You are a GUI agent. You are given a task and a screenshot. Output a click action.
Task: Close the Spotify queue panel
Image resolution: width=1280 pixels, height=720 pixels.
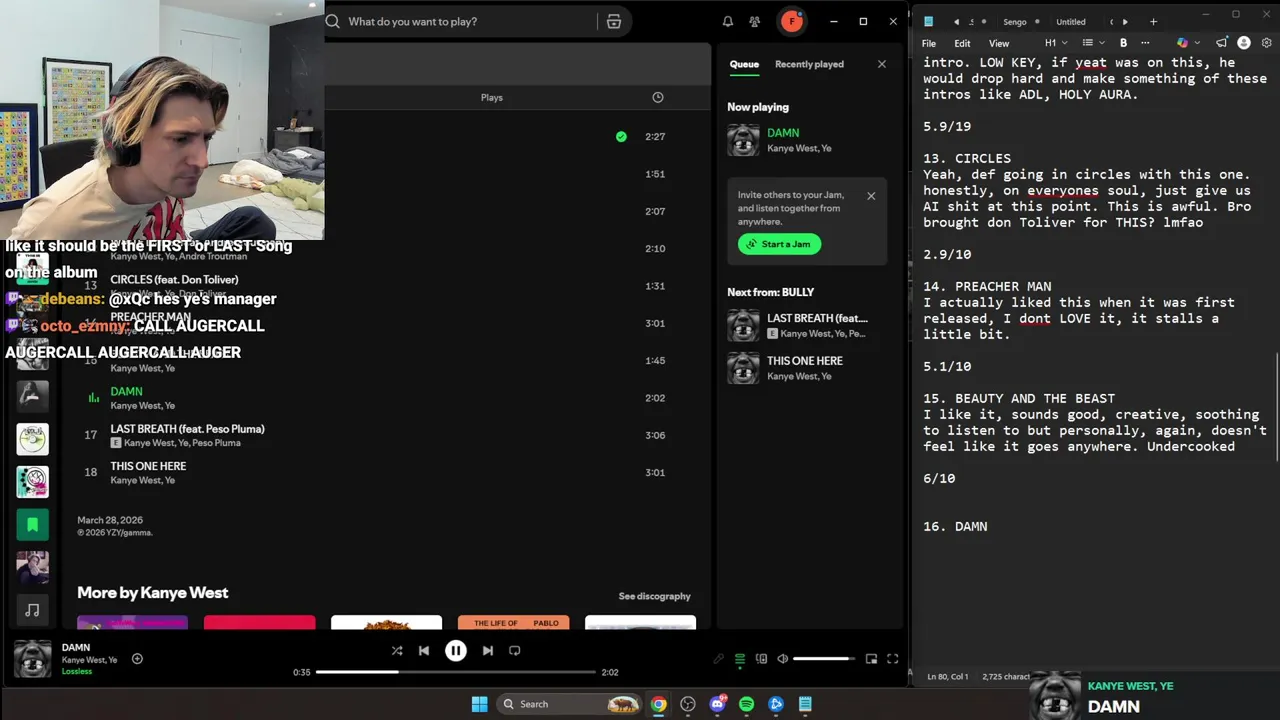[881, 64]
